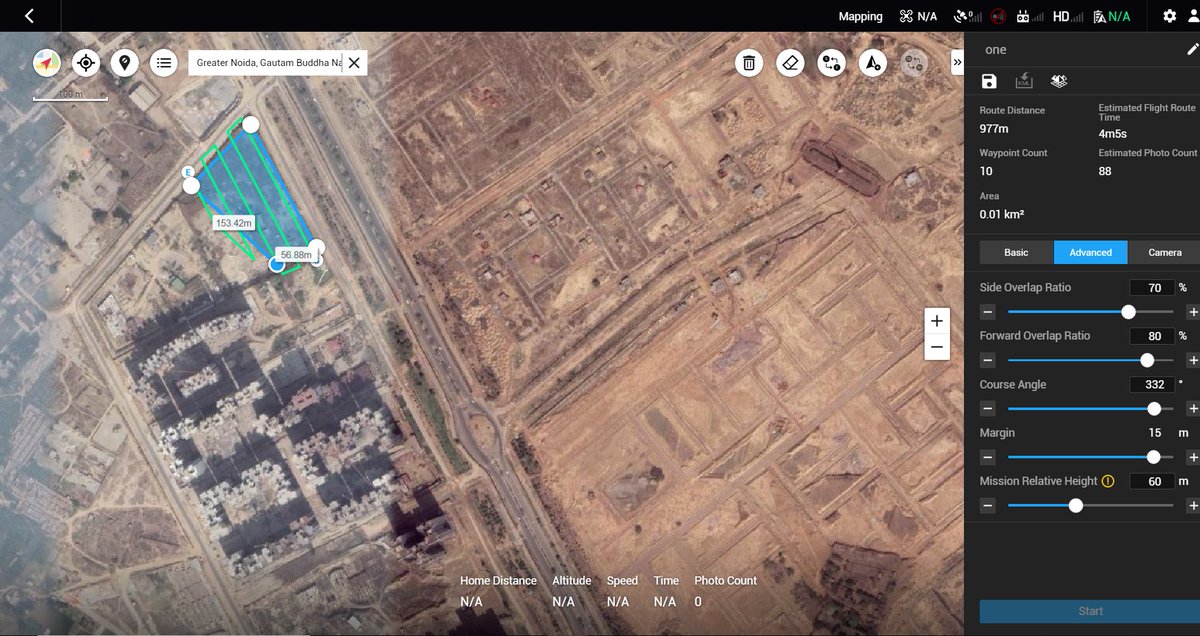Click the Mission Relative Height value field

click(1153, 481)
